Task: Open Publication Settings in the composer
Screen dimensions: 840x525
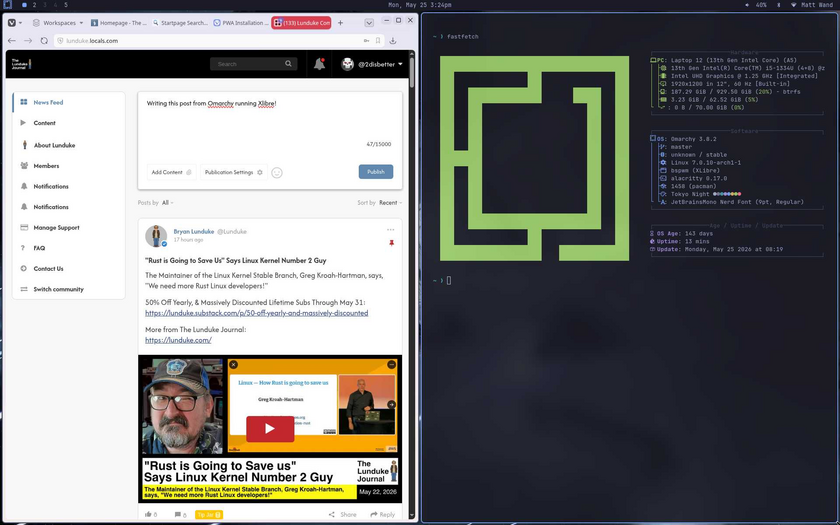Action: coord(234,172)
